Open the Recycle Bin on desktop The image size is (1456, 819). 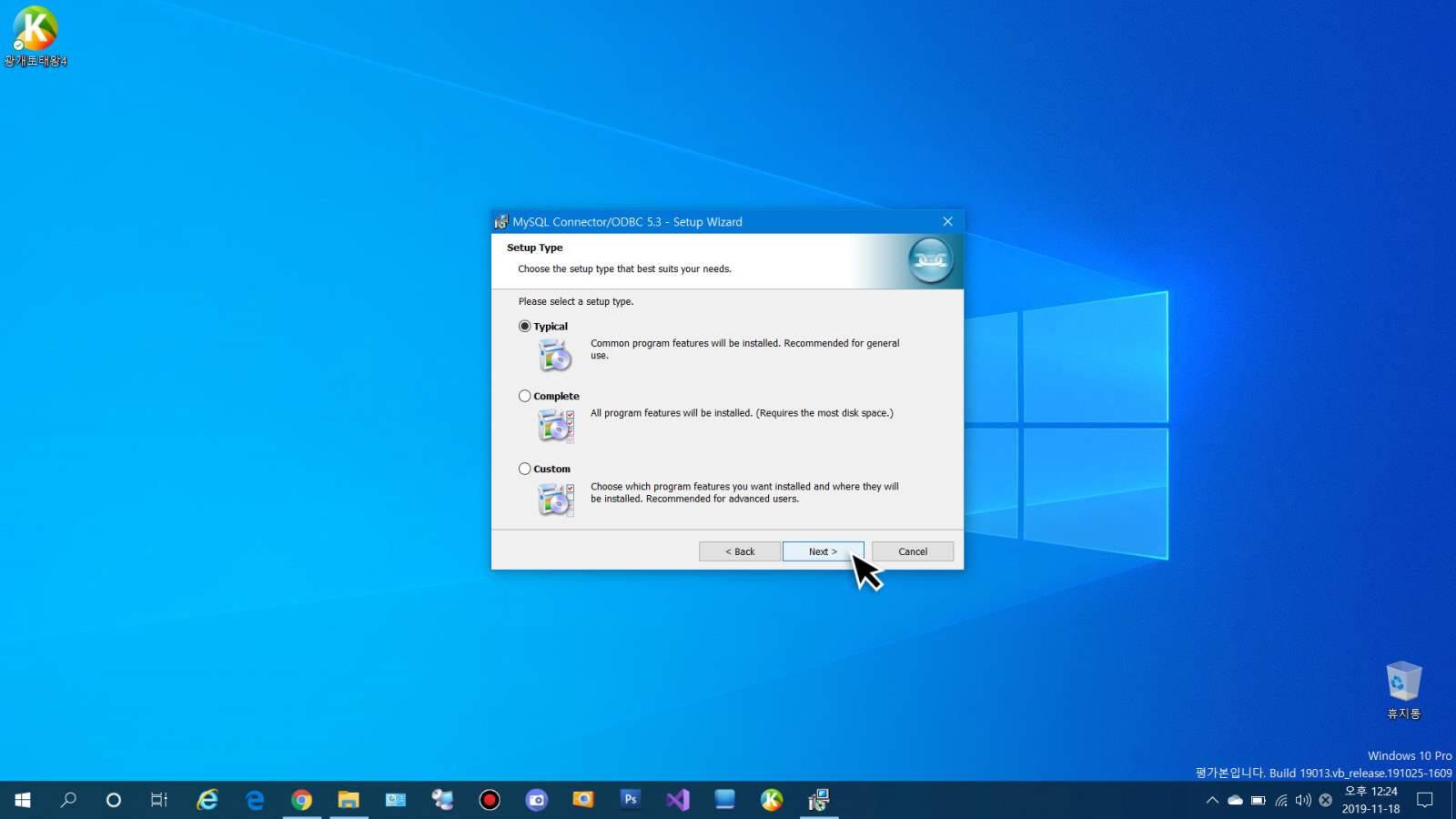tap(1403, 690)
